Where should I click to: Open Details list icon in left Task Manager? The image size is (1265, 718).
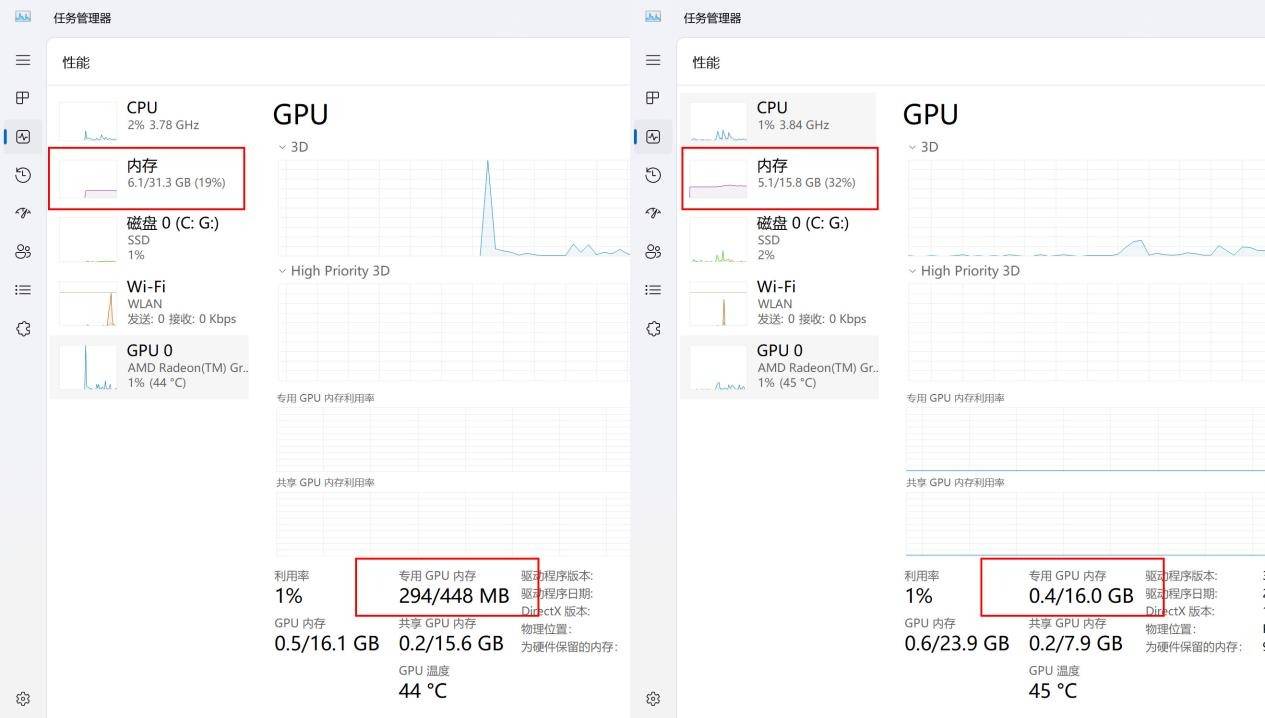[x=23, y=290]
